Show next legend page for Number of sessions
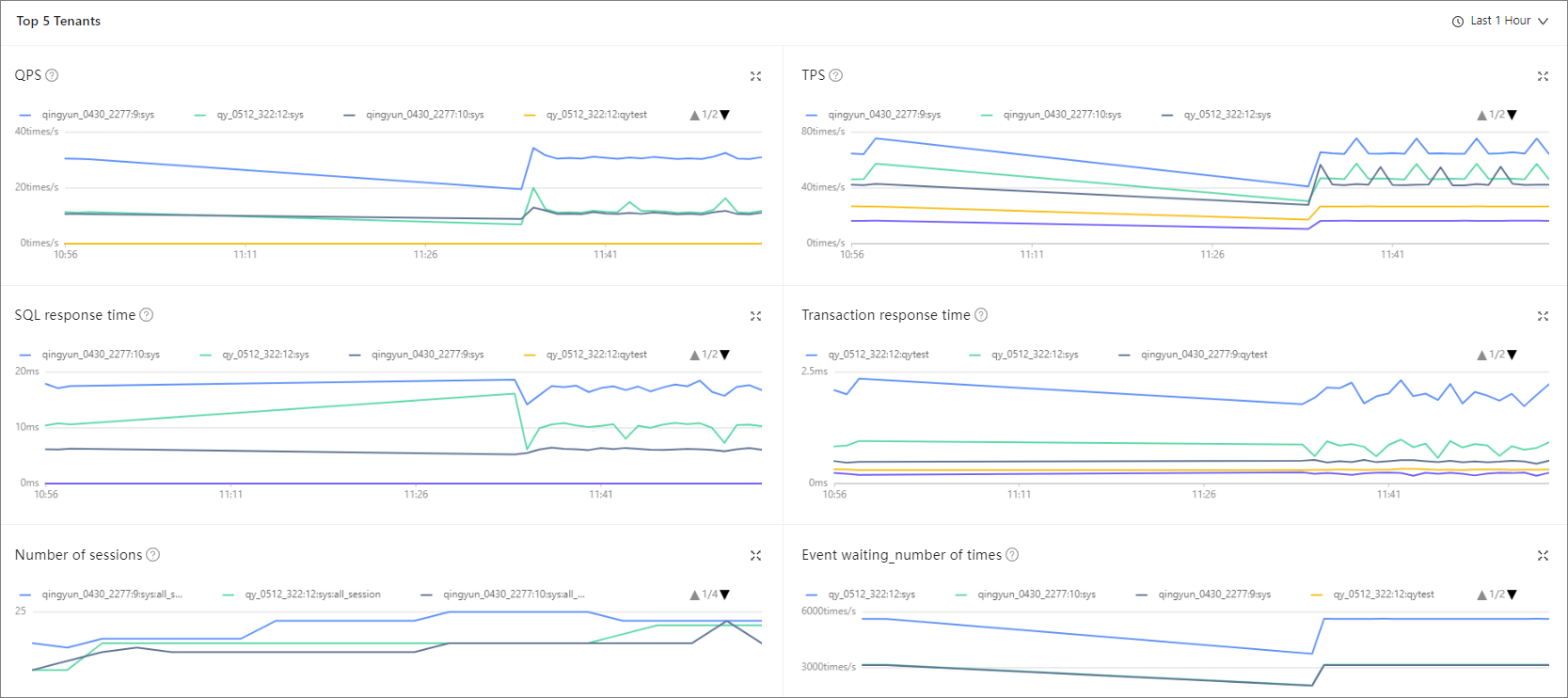Viewport: 1568px width, 698px height. tap(725, 595)
